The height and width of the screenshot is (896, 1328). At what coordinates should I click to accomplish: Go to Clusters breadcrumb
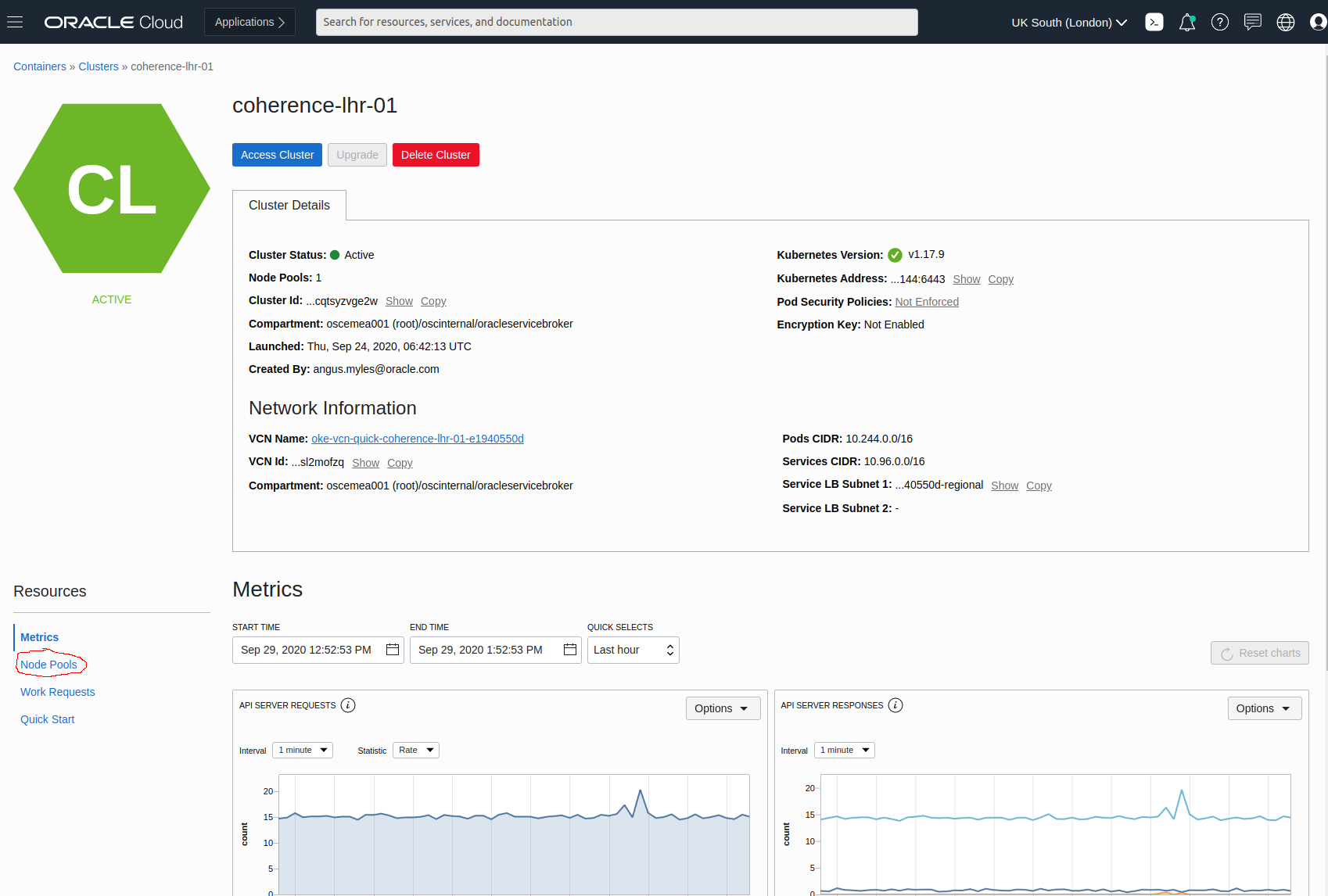(99, 66)
